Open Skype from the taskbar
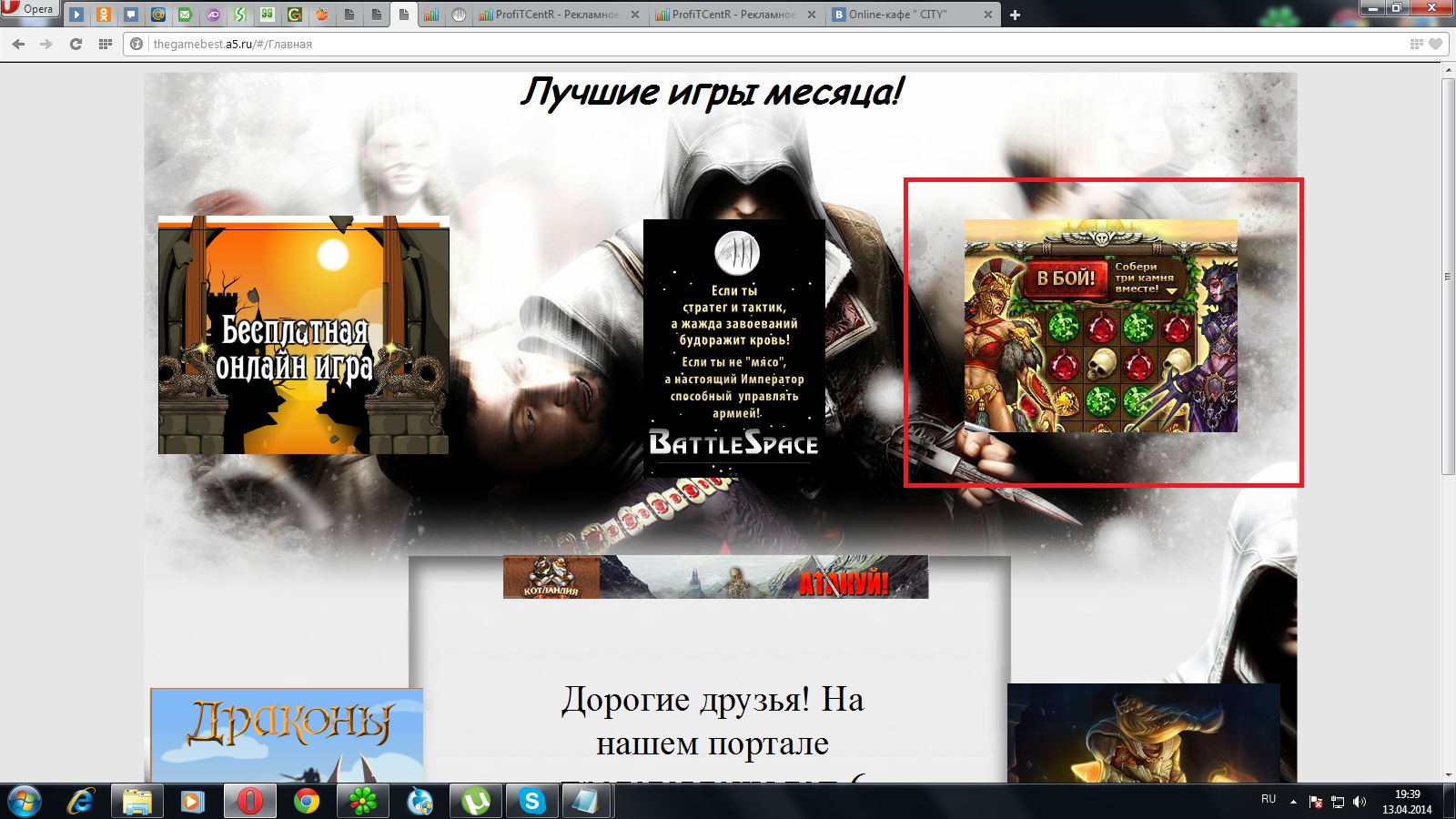The height and width of the screenshot is (819, 1456). [532, 802]
